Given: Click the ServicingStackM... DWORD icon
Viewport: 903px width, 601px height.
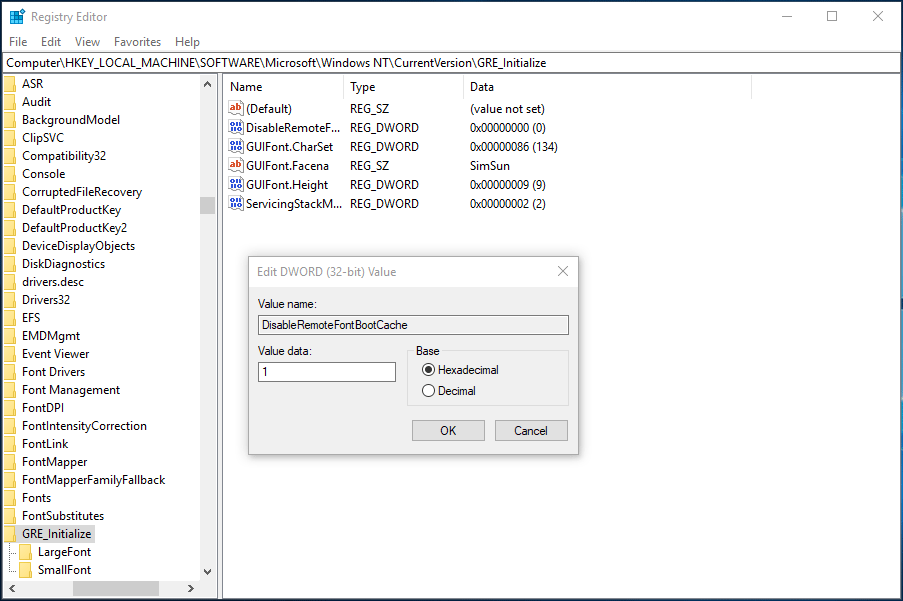Looking at the screenshot, I should pyautogui.click(x=236, y=203).
